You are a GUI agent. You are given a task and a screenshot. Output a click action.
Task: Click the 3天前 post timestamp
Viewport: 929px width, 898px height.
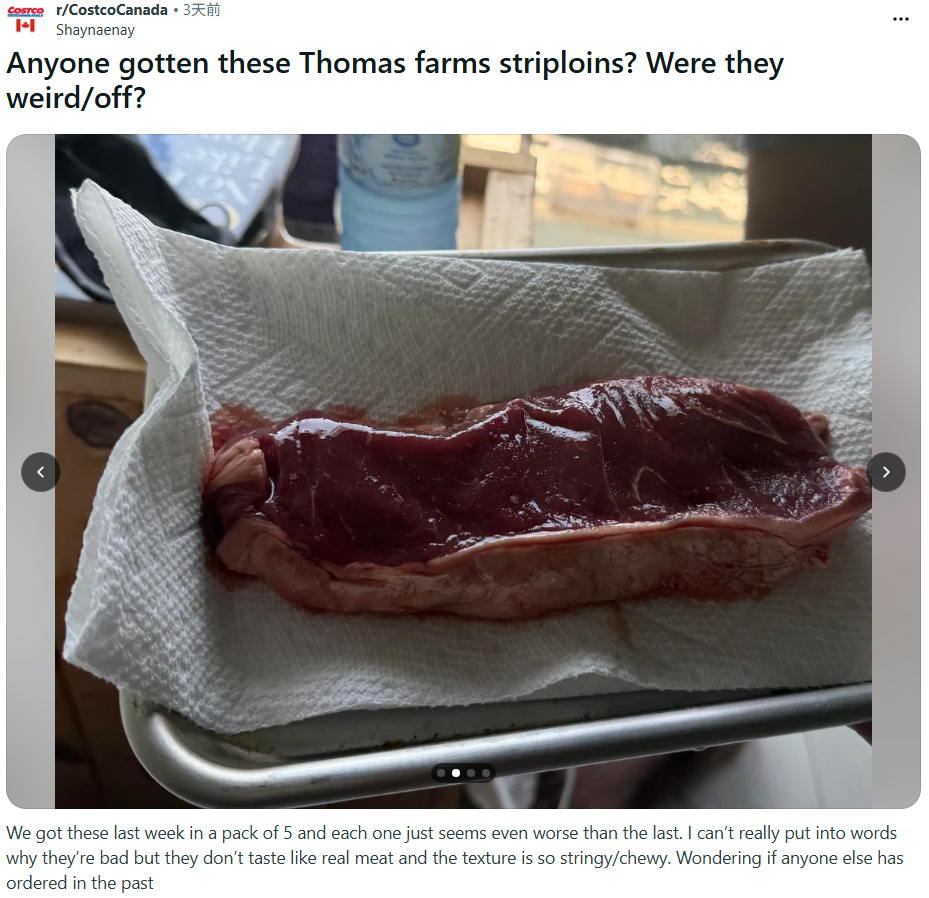point(201,10)
